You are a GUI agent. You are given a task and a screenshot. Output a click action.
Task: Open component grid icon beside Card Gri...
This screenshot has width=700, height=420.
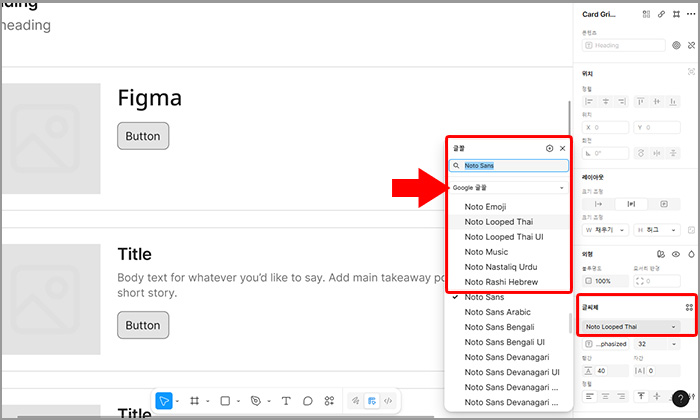tap(646, 14)
